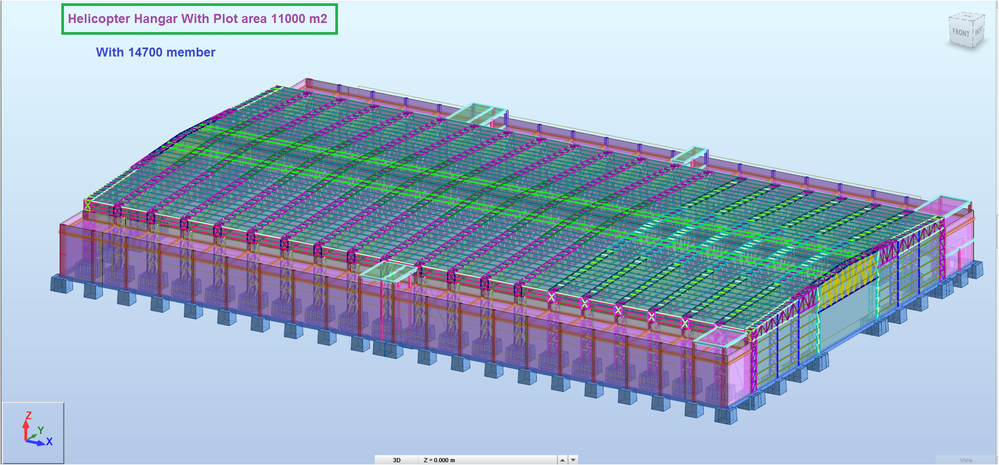
Task: Click the FRONT face of the view cube
Action: point(961,32)
